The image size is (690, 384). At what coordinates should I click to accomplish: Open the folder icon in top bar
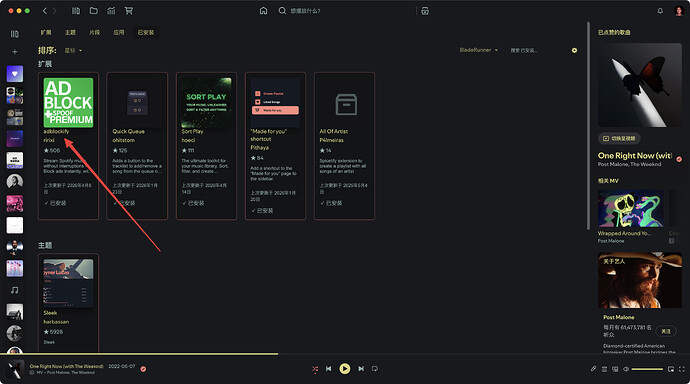pos(94,11)
